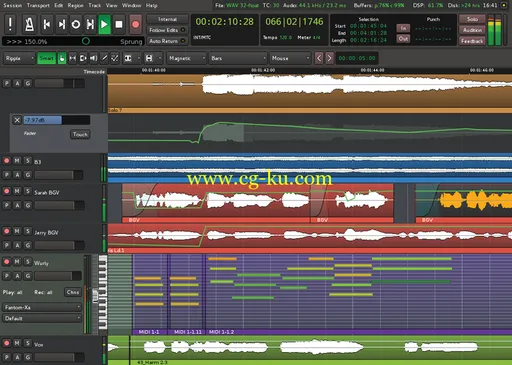Image resolution: width=512 pixels, height=365 pixels.
Task: Select the Grab hand tool
Action: pyautogui.click(x=62, y=58)
